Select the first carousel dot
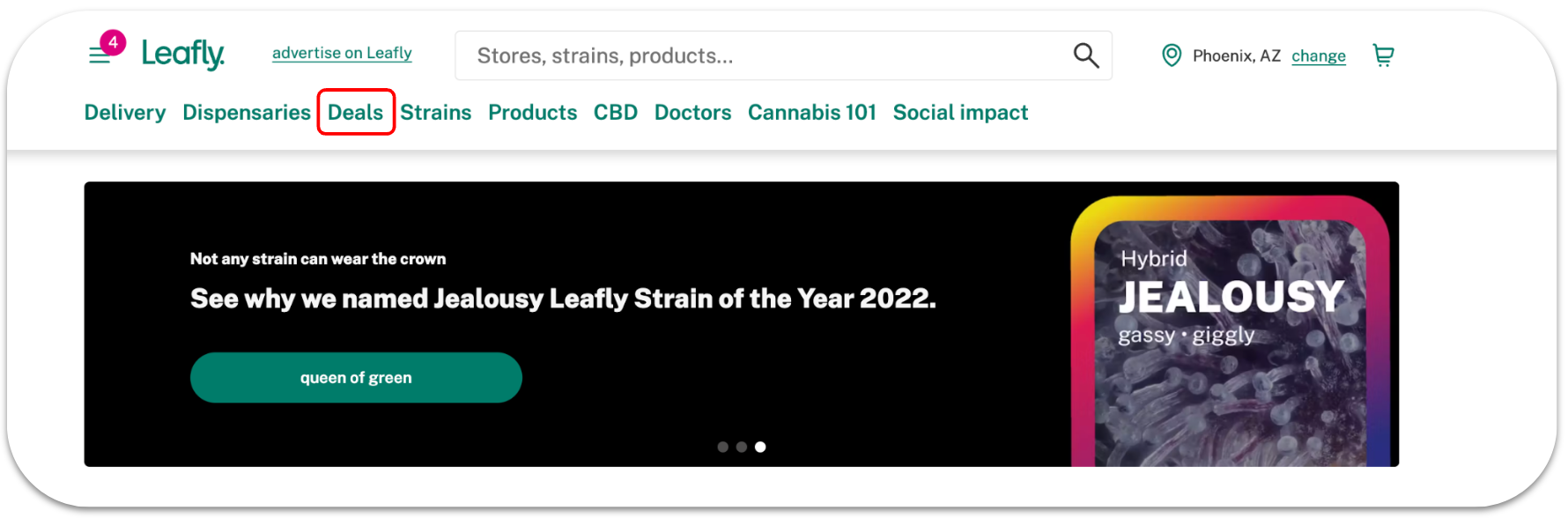 722,447
